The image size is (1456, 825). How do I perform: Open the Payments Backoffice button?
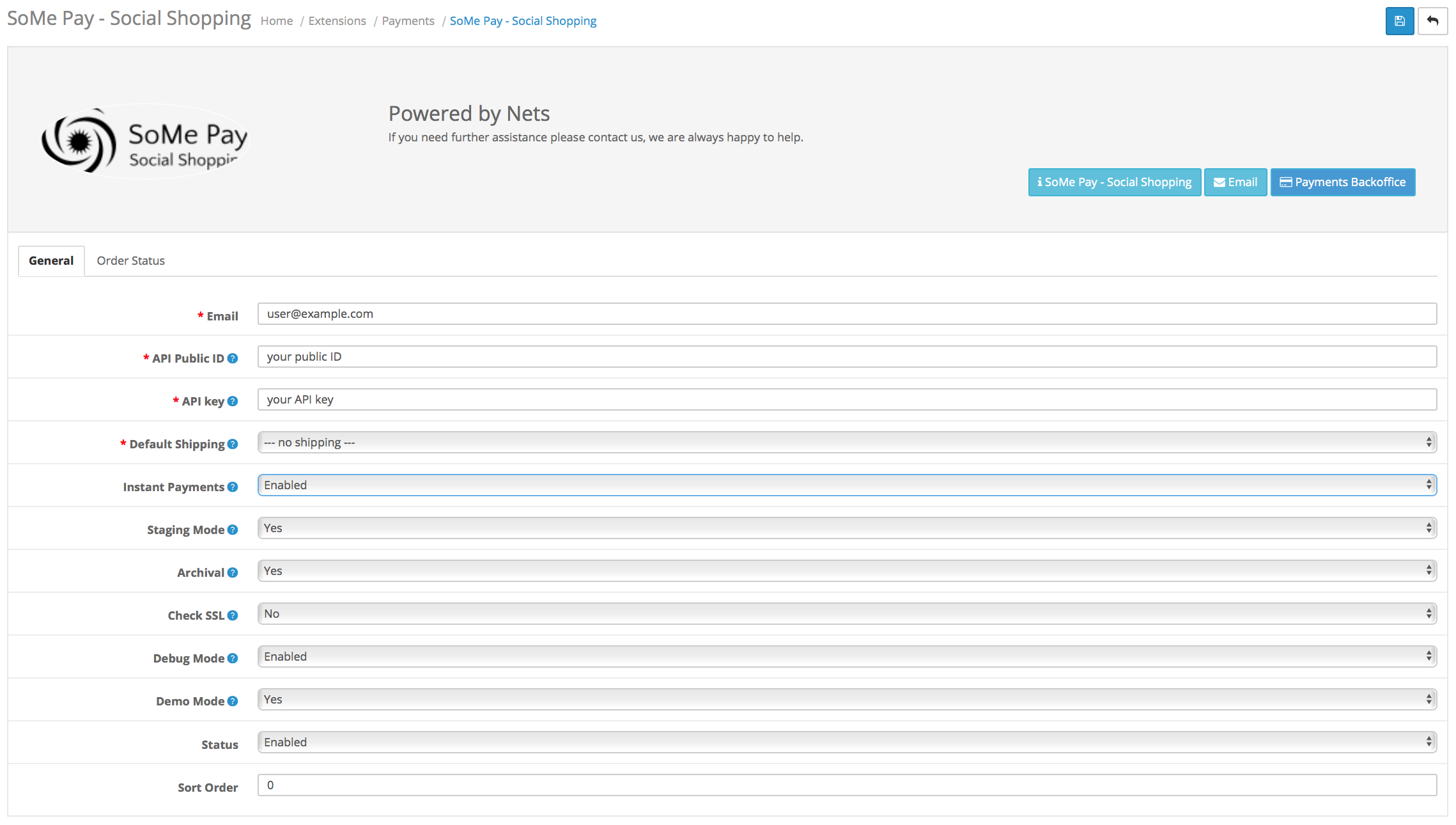(1342, 182)
